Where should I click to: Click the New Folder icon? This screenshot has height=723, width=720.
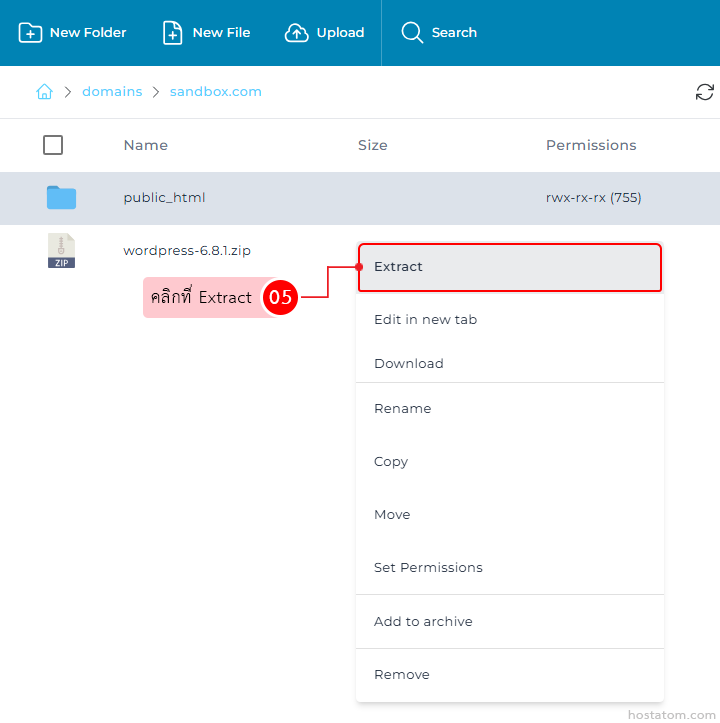click(31, 33)
